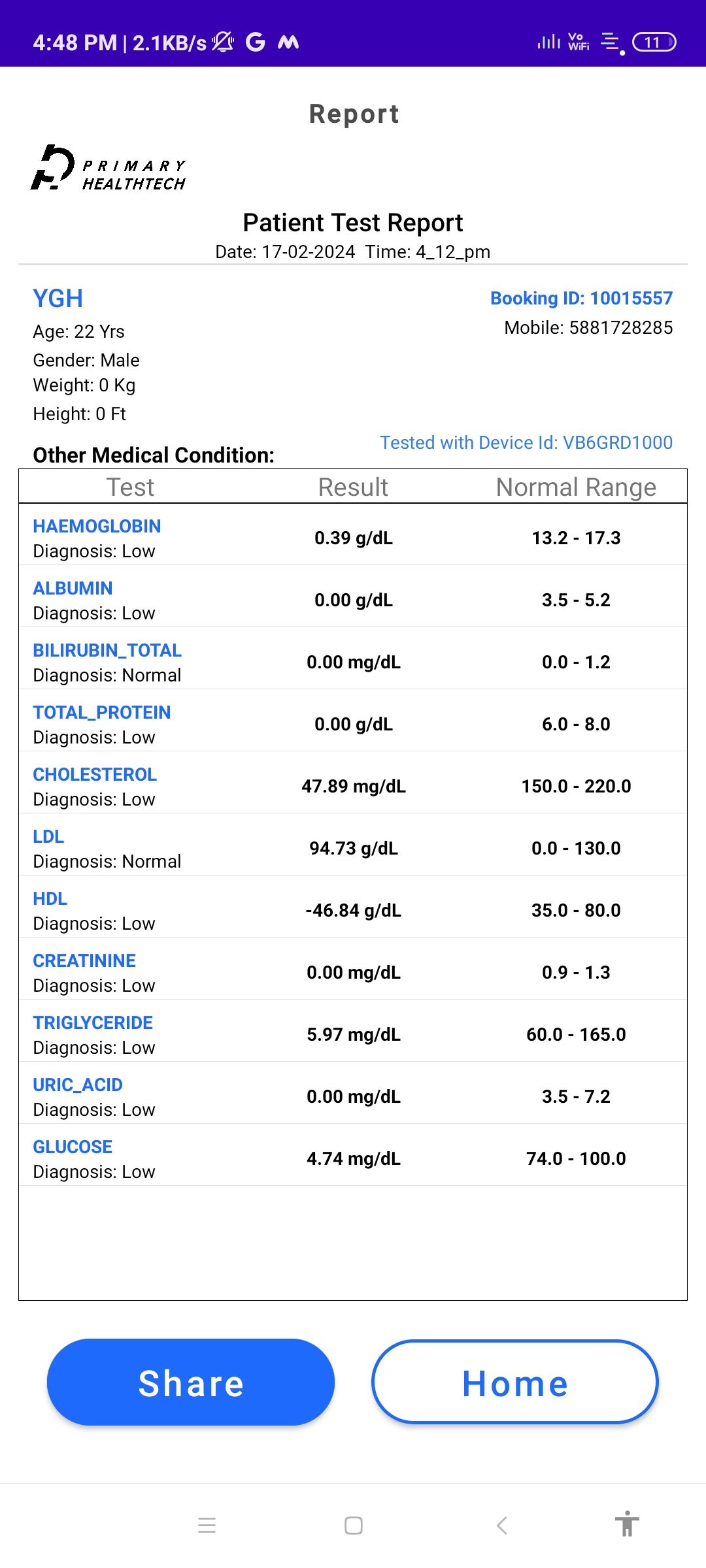Open the Booking ID 10015557 link
Screen dimensions: 706x1568
[581, 299]
